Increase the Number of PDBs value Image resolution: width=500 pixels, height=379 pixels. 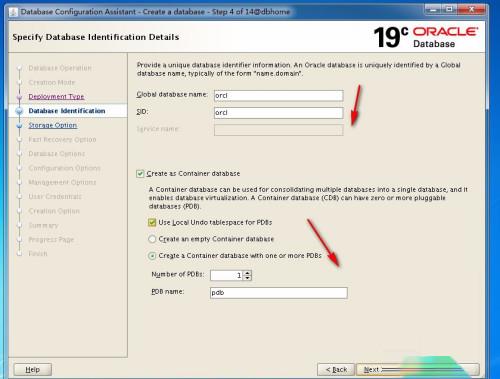(247, 273)
